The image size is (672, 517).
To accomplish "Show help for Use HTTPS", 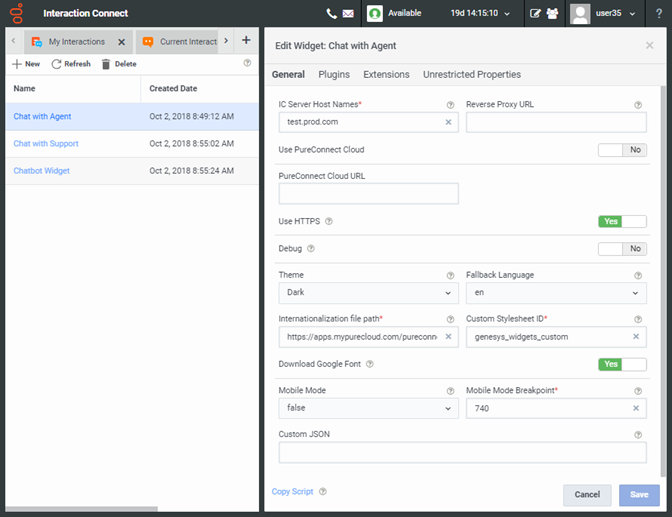I will coord(329,221).
